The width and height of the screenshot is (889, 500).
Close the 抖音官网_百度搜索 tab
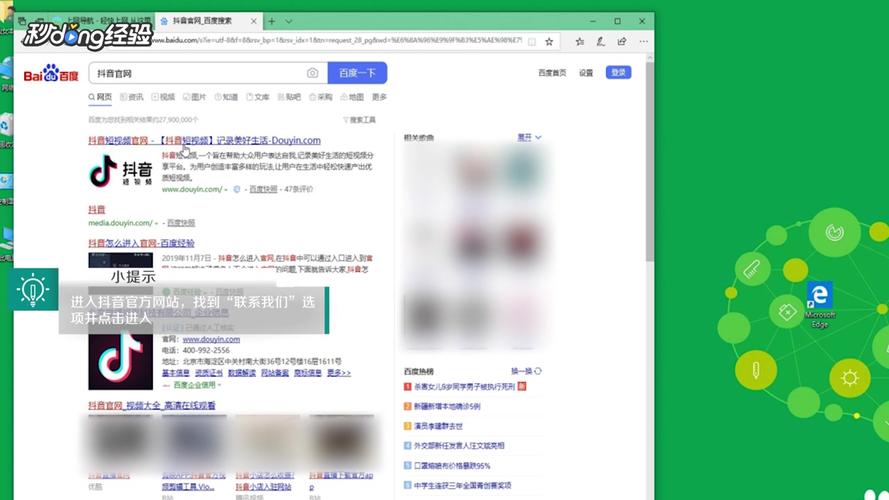[x=253, y=21]
